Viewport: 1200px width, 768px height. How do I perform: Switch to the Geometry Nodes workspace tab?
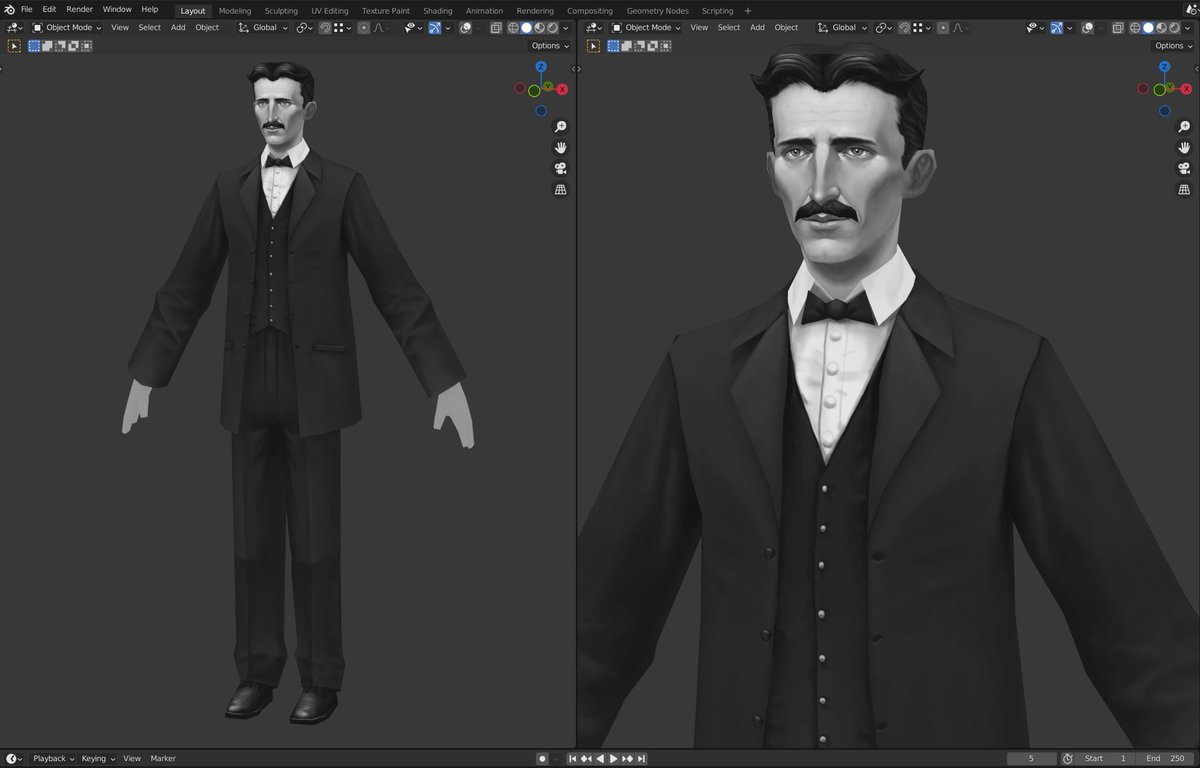(658, 11)
